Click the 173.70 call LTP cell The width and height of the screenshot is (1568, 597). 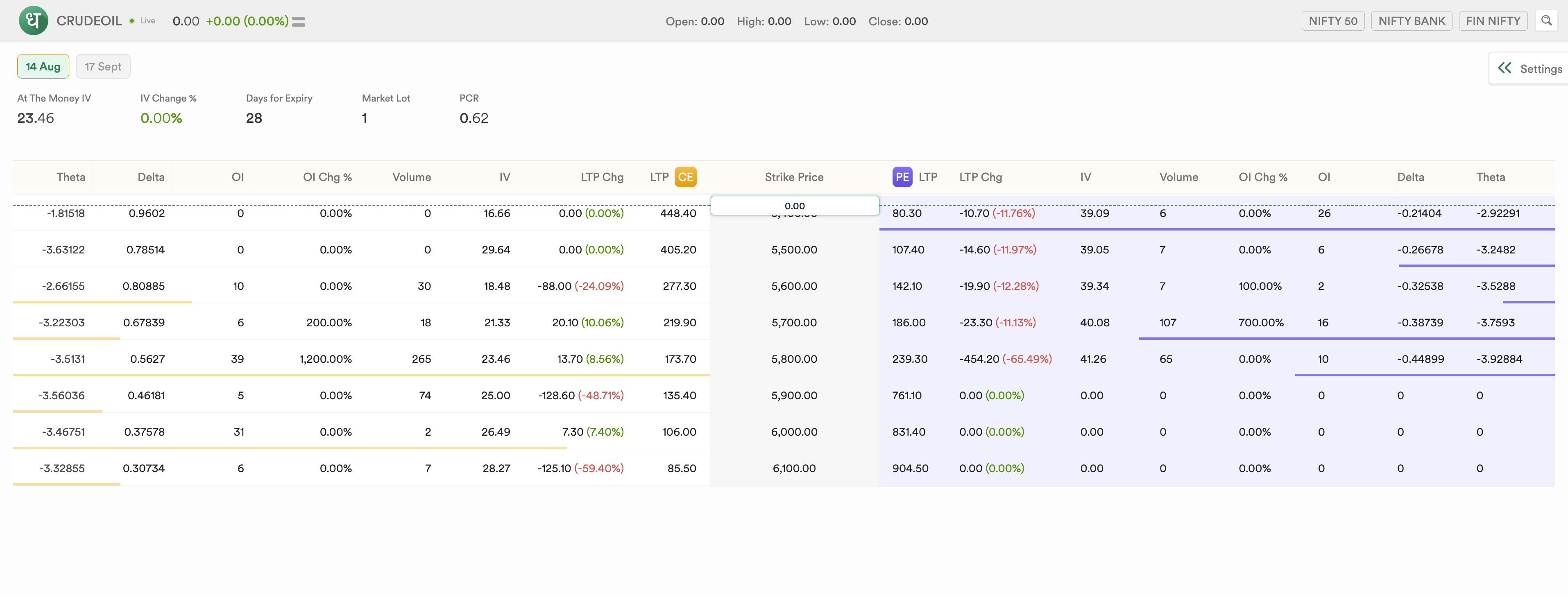[x=680, y=359]
